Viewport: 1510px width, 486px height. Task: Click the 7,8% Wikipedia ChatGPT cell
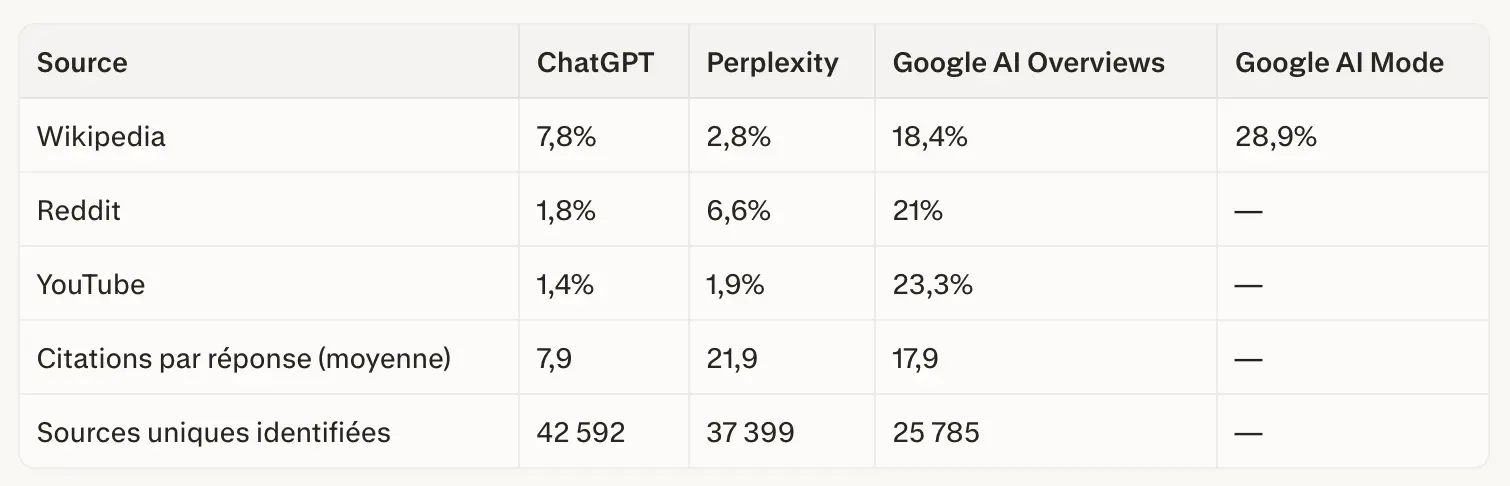coord(566,136)
